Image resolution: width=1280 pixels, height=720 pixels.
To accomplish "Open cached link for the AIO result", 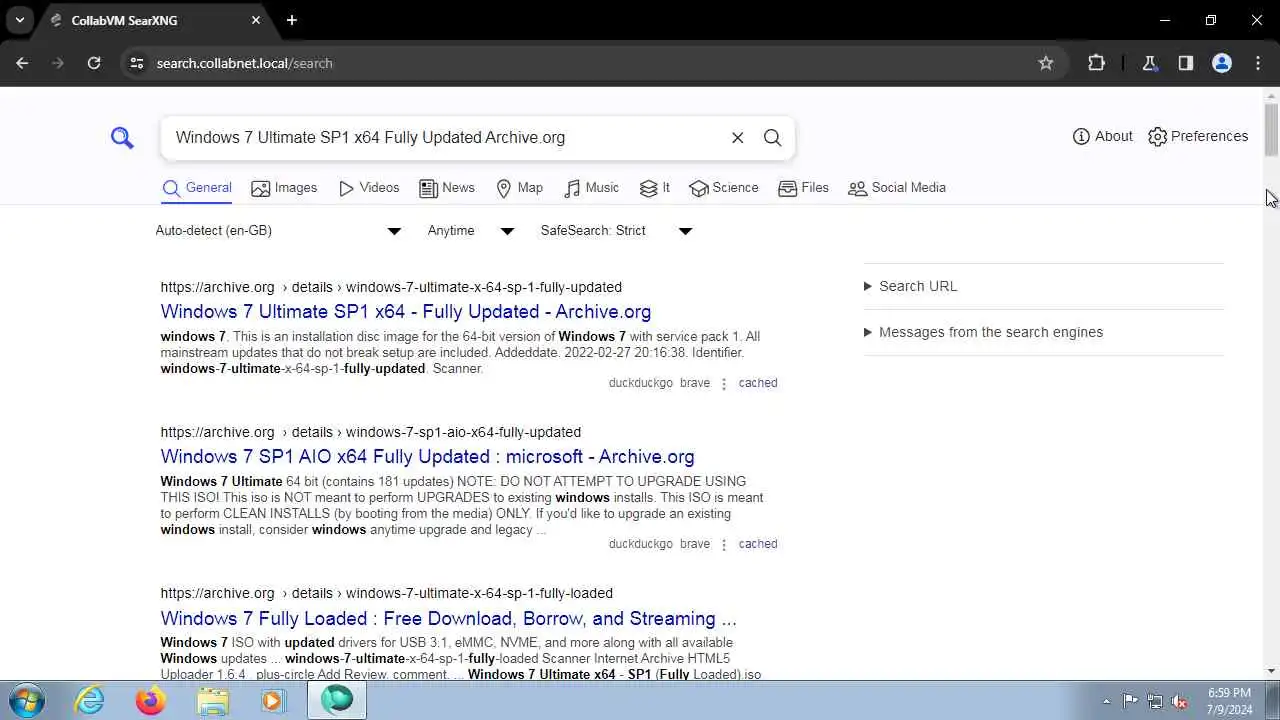I will (x=758, y=544).
